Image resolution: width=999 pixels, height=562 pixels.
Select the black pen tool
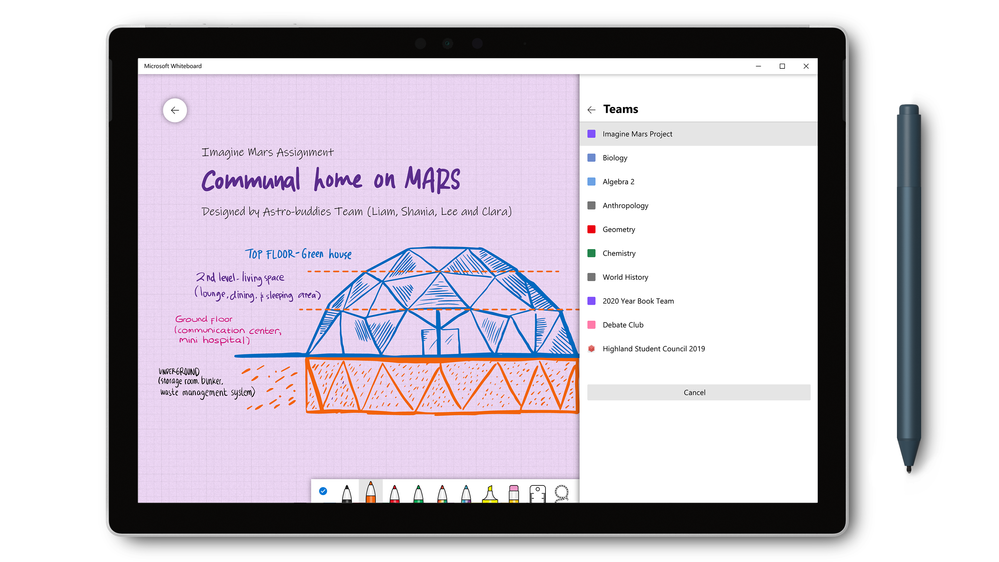click(x=347, y=493)
